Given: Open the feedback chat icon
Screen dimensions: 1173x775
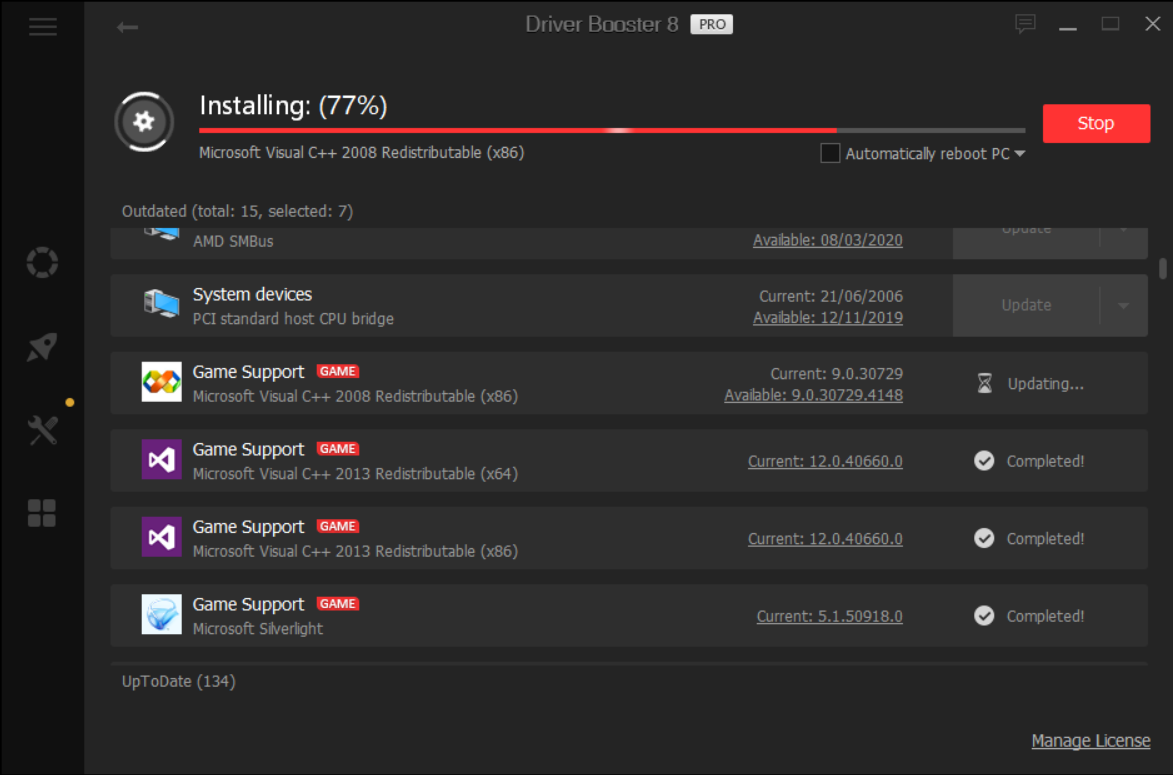Looking at the screenshot, I should 1025,24.
